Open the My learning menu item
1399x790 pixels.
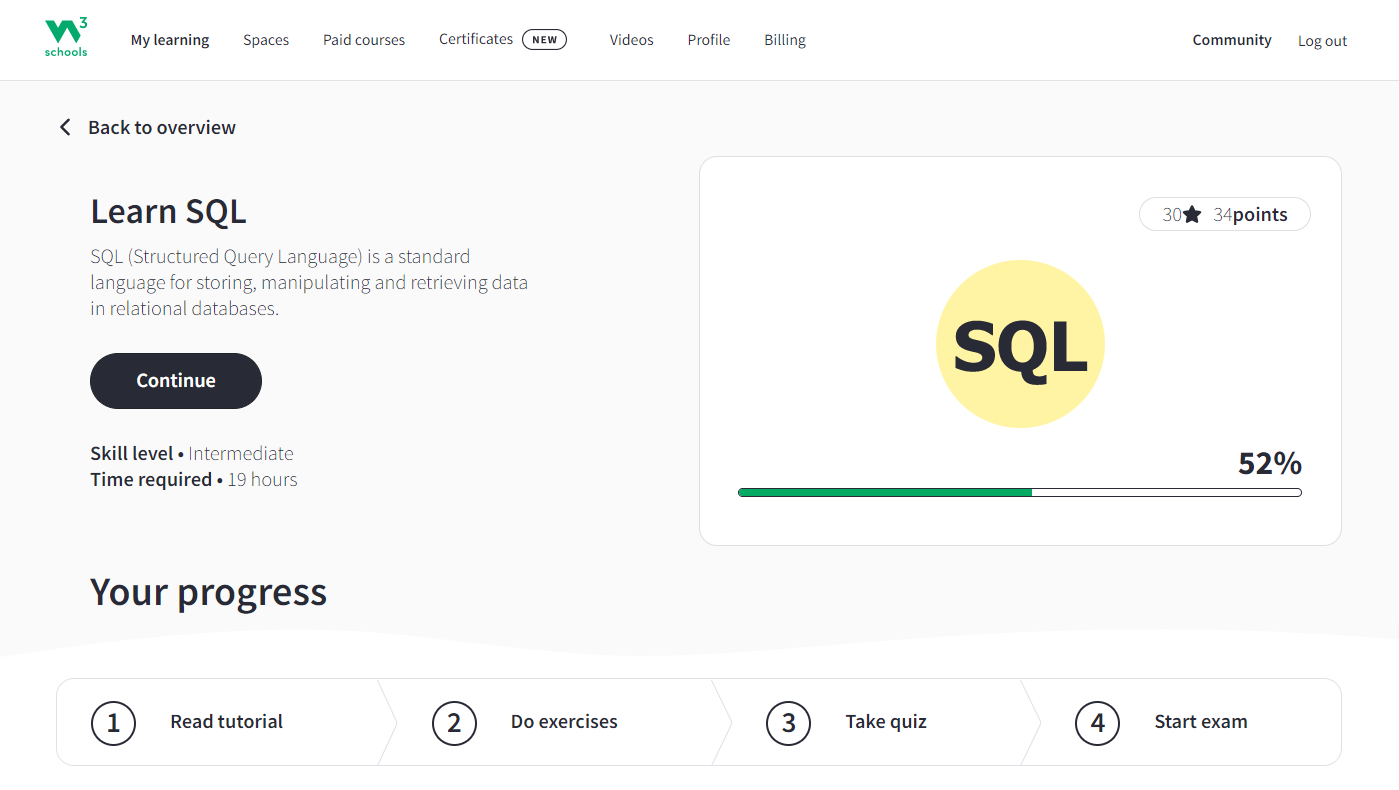170,40
